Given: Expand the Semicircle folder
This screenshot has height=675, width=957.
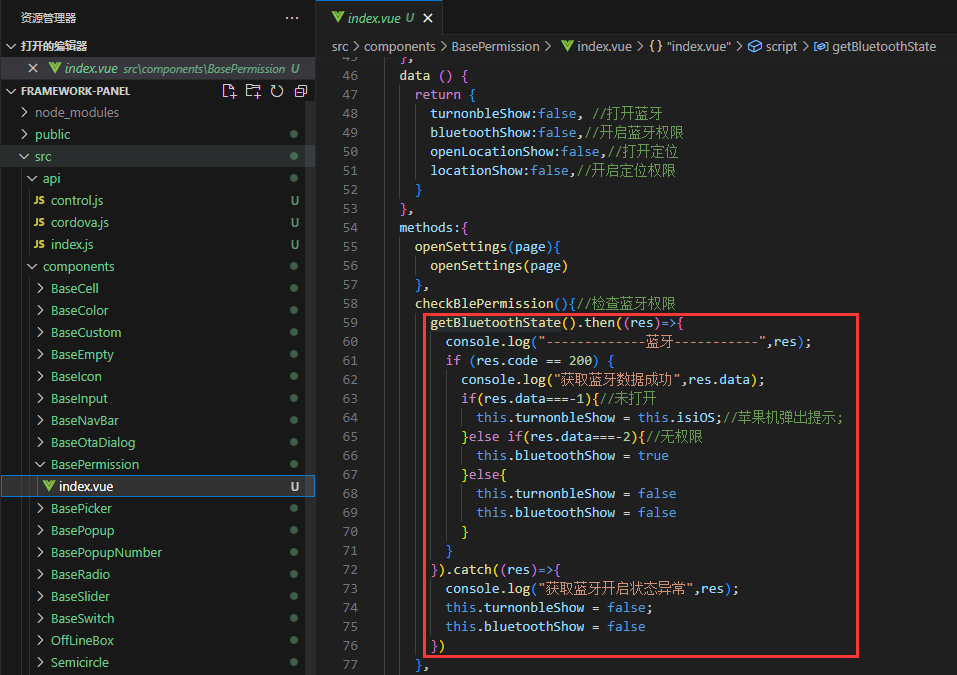Looking at the screenshot, I should click(x=40, y=662).
